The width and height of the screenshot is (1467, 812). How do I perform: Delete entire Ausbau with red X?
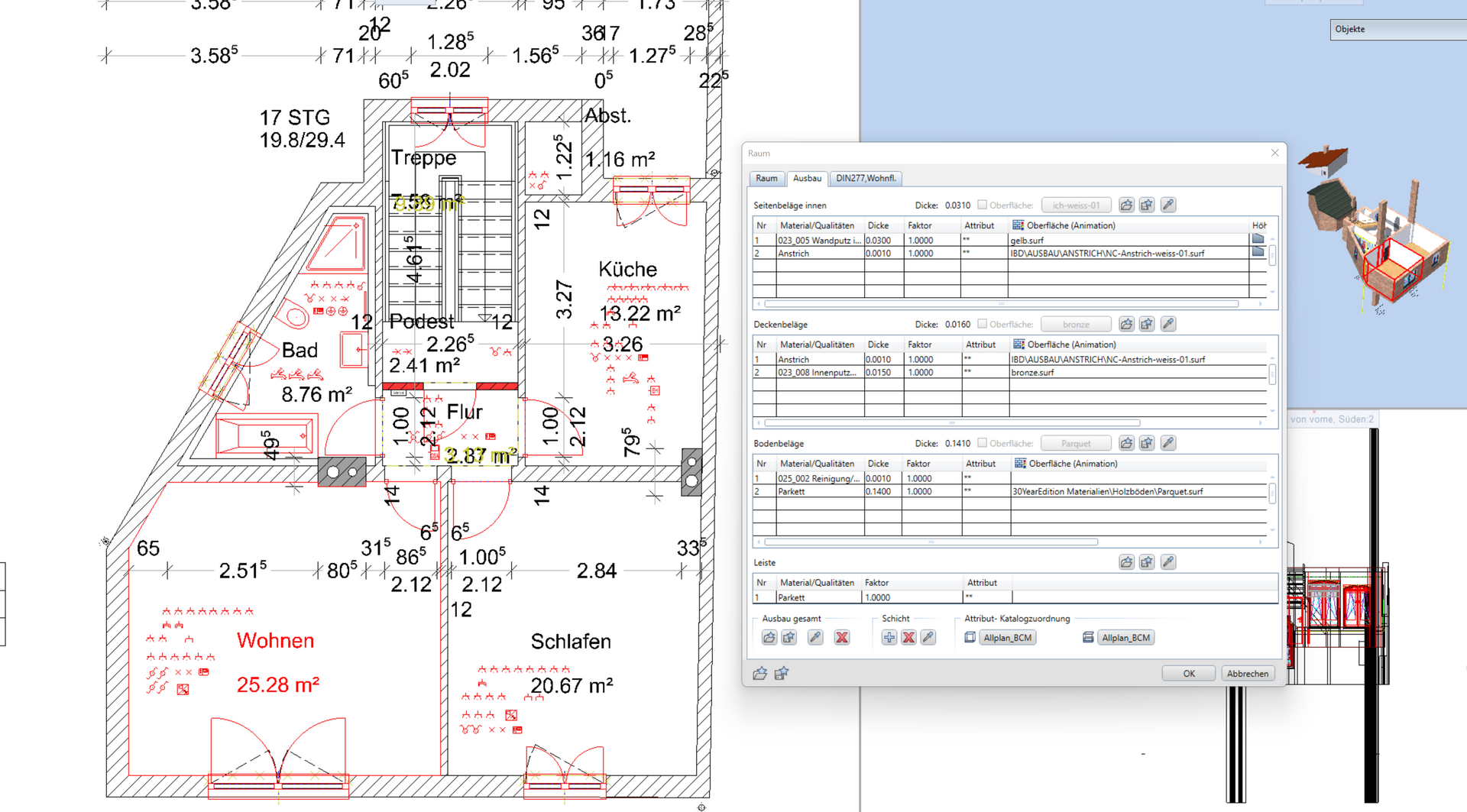tap(842, 637)
